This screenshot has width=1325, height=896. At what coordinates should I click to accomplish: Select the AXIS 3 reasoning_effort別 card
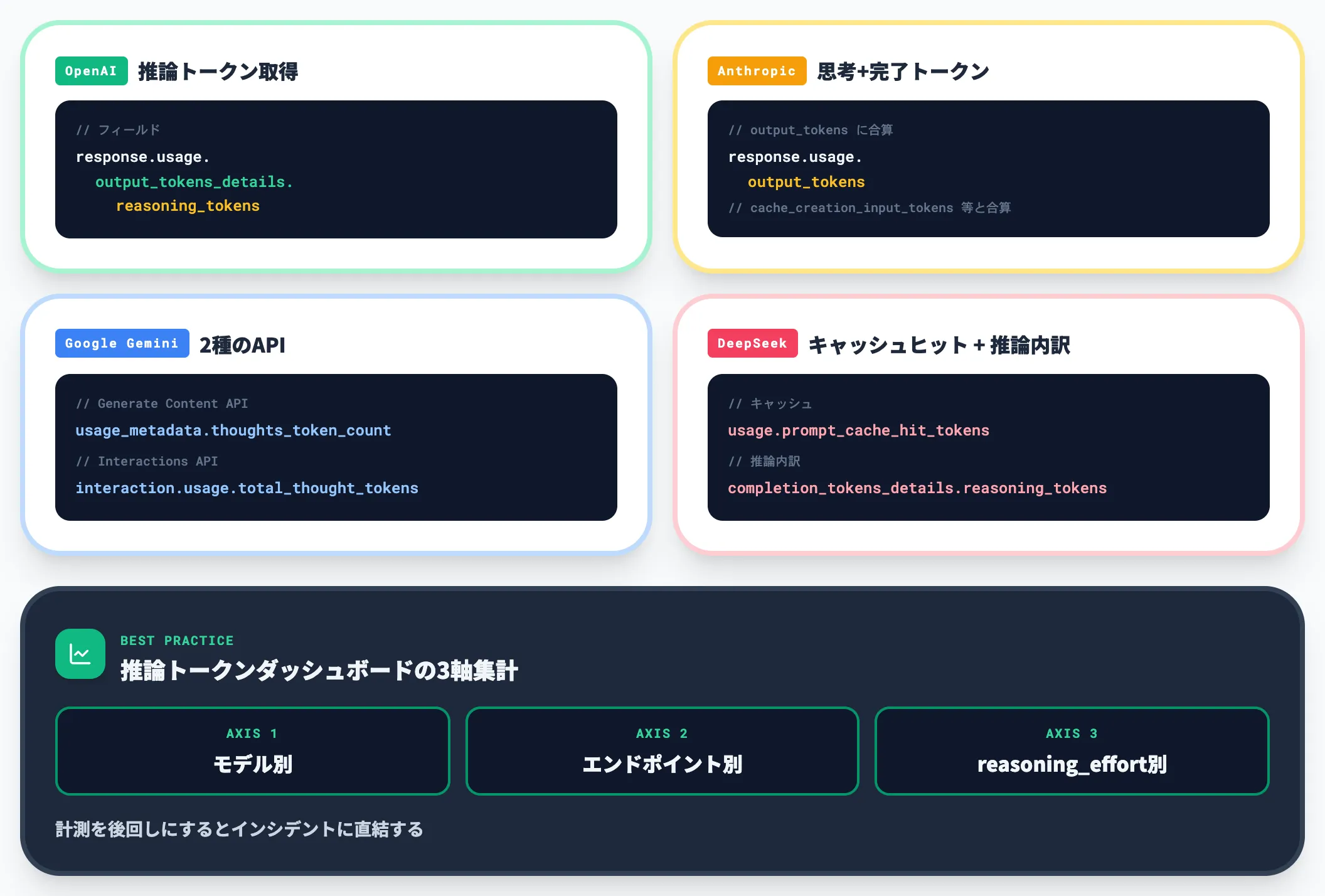tap(1072, 751)
